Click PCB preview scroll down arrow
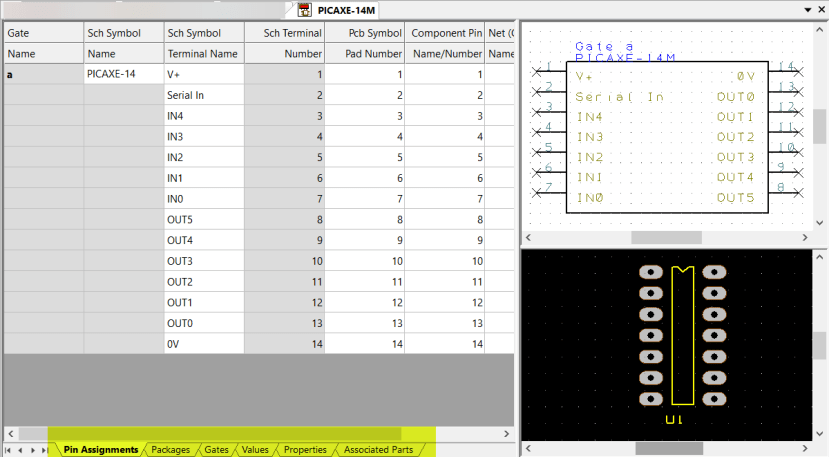This screenshot has width=829, height=457. click(x=819, y=433)
